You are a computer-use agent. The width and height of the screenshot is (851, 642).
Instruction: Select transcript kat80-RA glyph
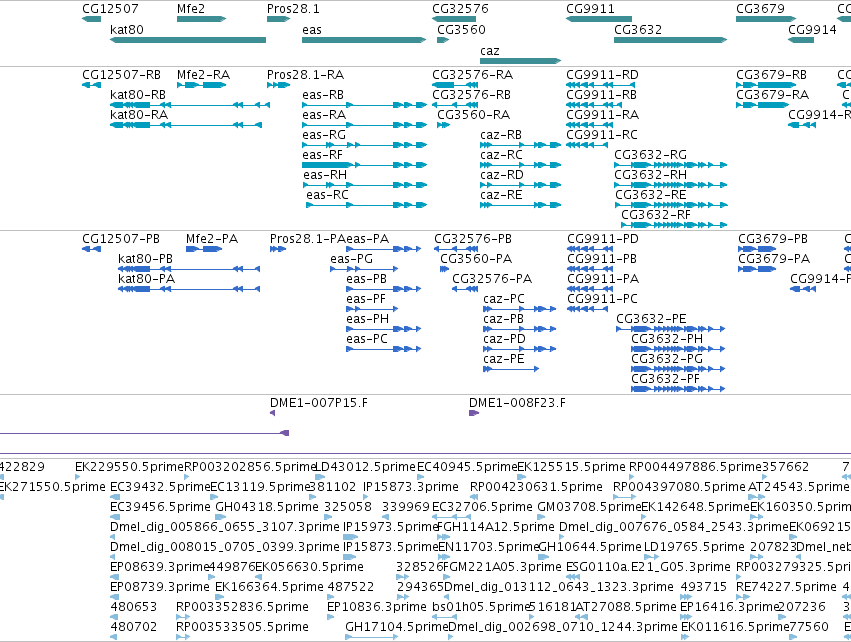(x=186, y=125)
